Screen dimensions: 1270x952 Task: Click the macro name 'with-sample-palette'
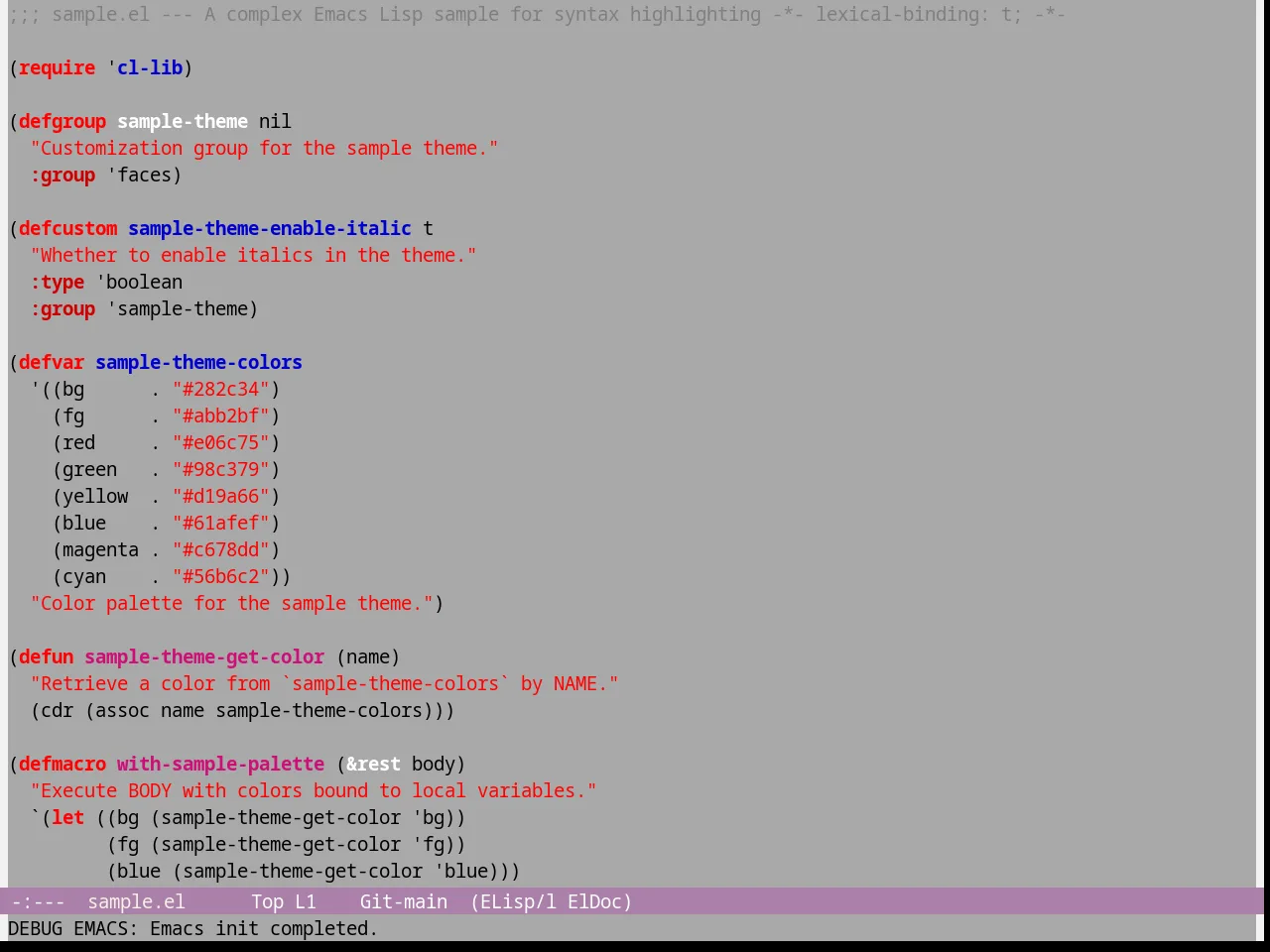pyautogui.click(x=220, y=764)
